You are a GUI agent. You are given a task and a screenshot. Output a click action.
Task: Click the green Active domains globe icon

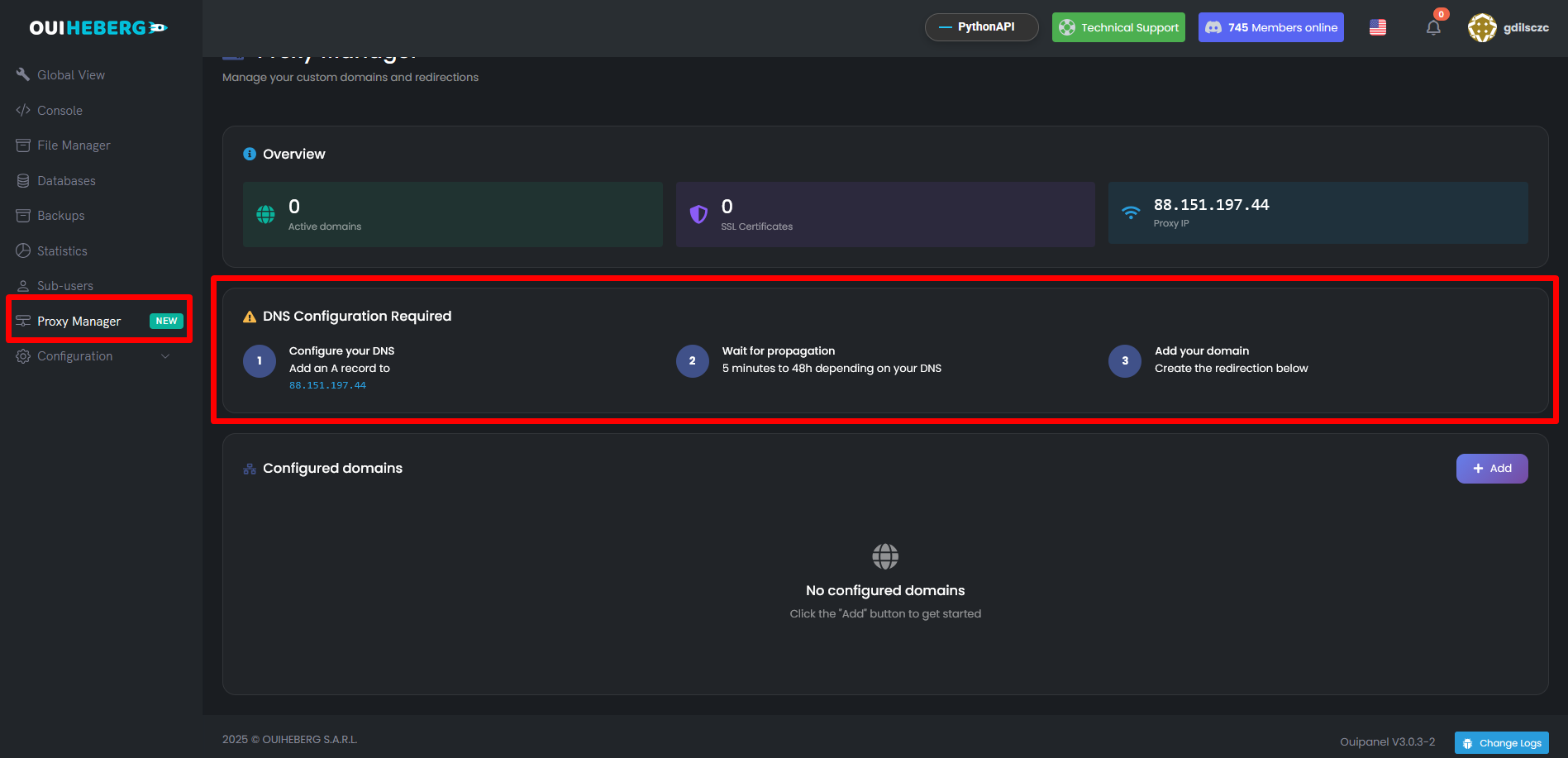pos(265,214)
